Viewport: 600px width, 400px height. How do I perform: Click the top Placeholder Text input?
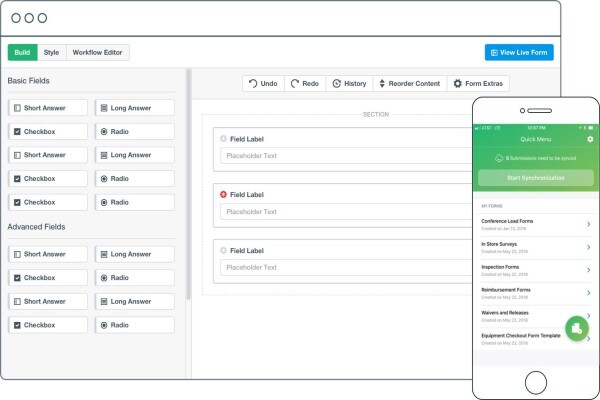pos(346,156)
